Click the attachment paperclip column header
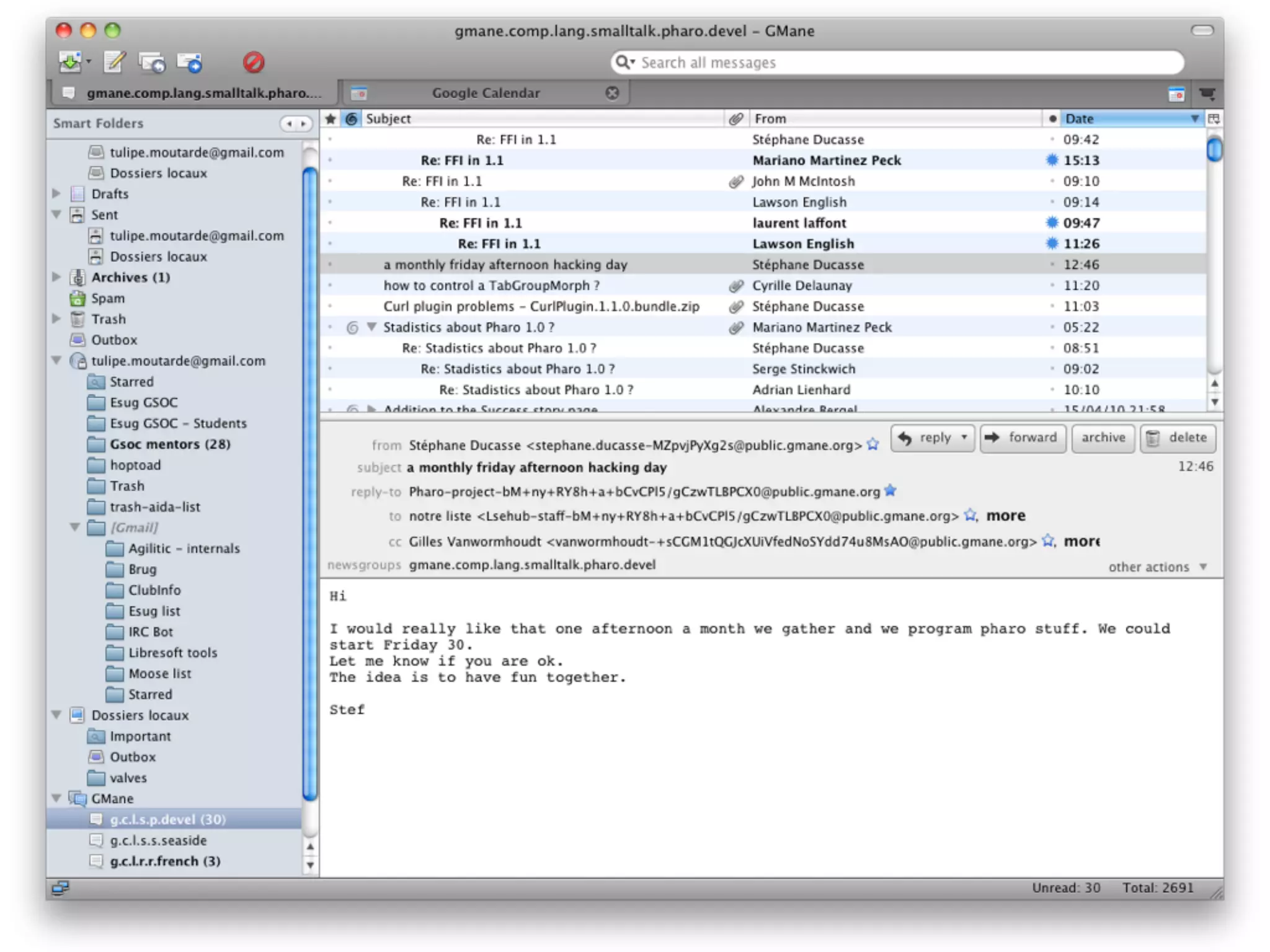The width and height of the screenshot is (1270, 952). [735, 118]
